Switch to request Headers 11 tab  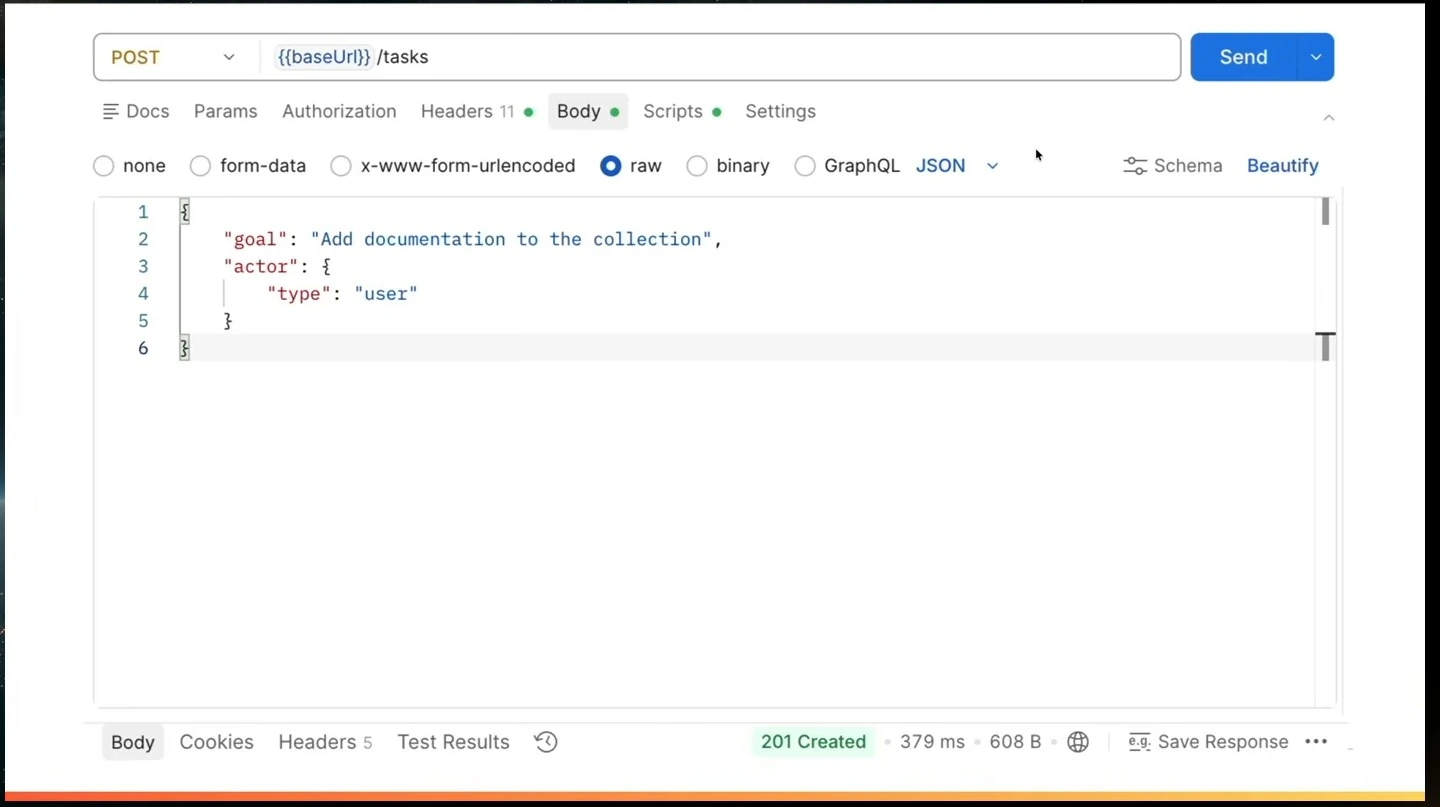pyautogui.click(x=477, y=111)
